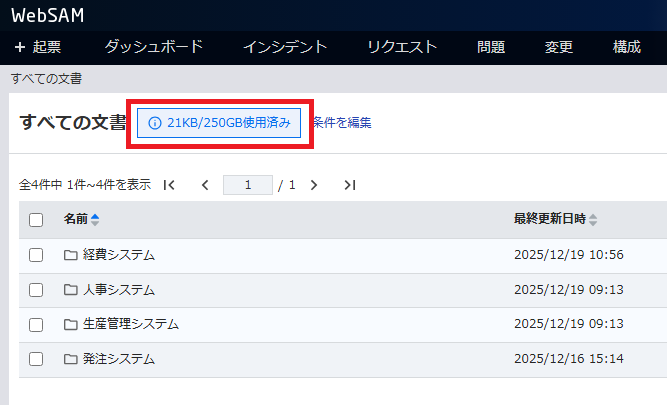Click the 条件を編集 link

341,123
